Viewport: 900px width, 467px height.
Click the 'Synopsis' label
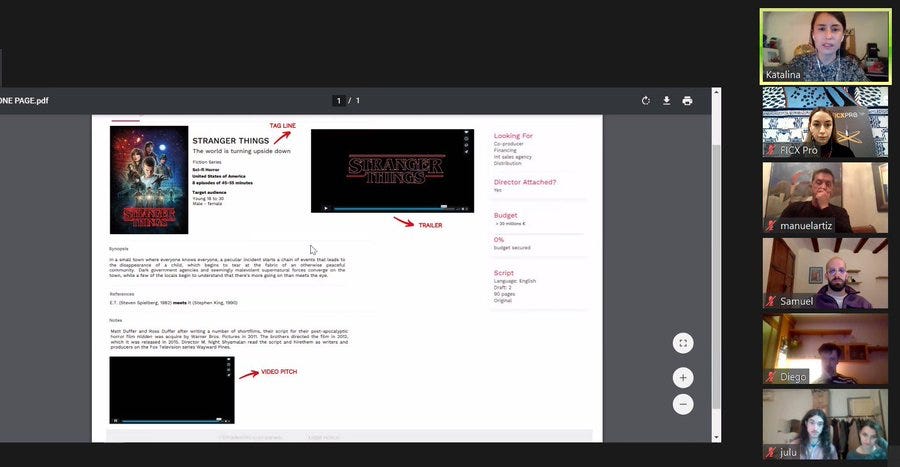pos(119,249)
